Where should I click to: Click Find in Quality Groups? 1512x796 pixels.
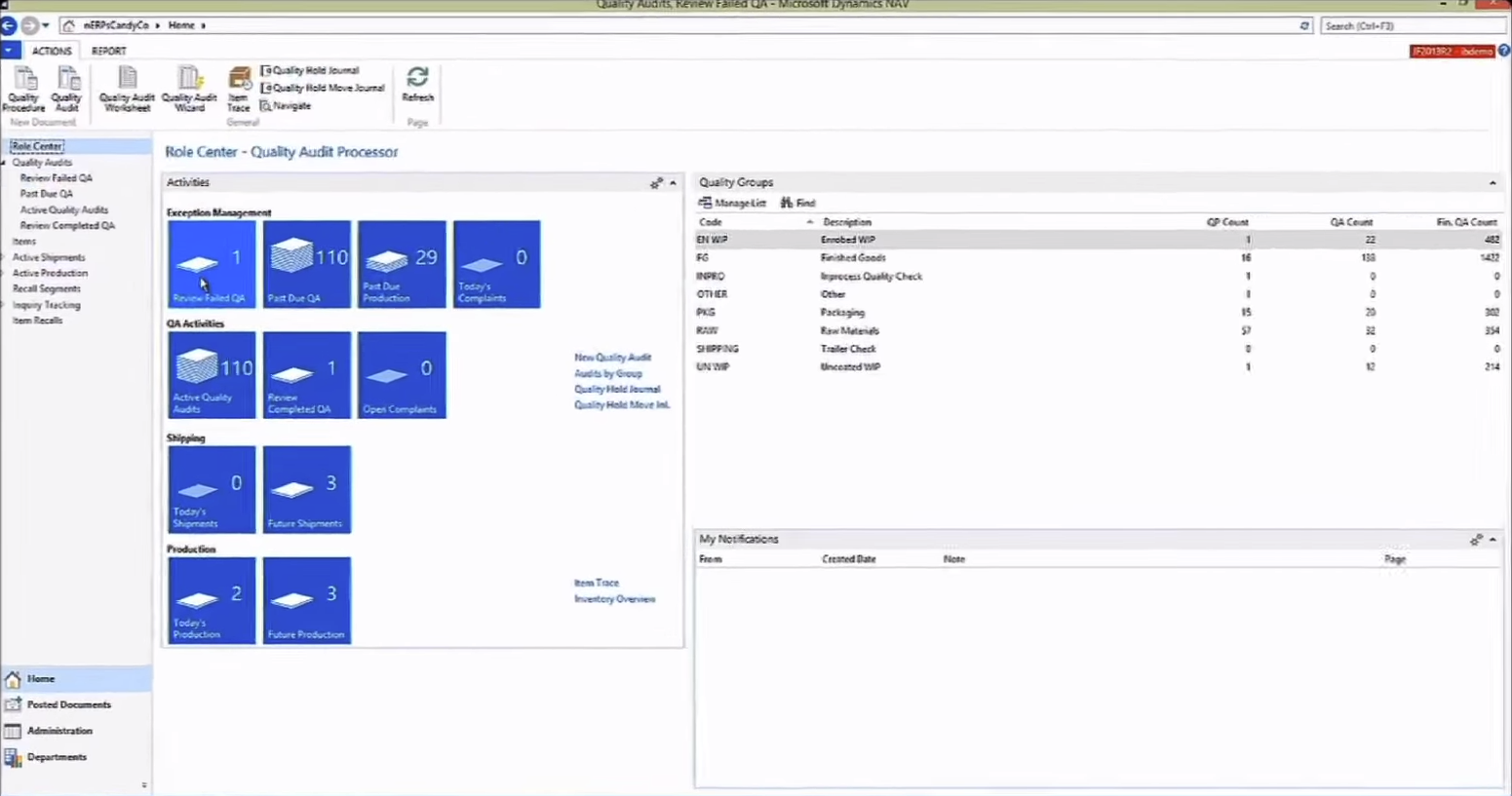(x=797, y=203)
